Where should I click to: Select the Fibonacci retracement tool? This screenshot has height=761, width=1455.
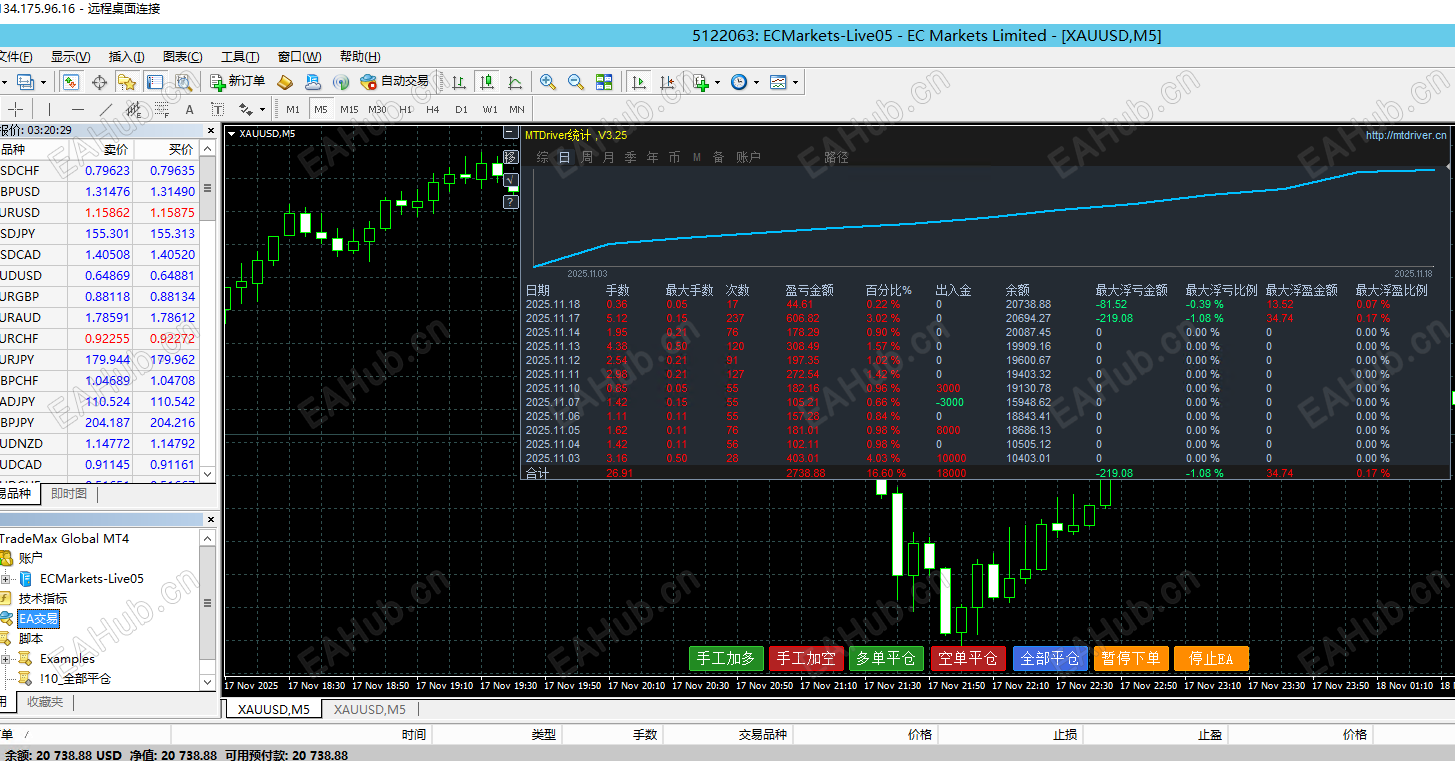[161, 109]
